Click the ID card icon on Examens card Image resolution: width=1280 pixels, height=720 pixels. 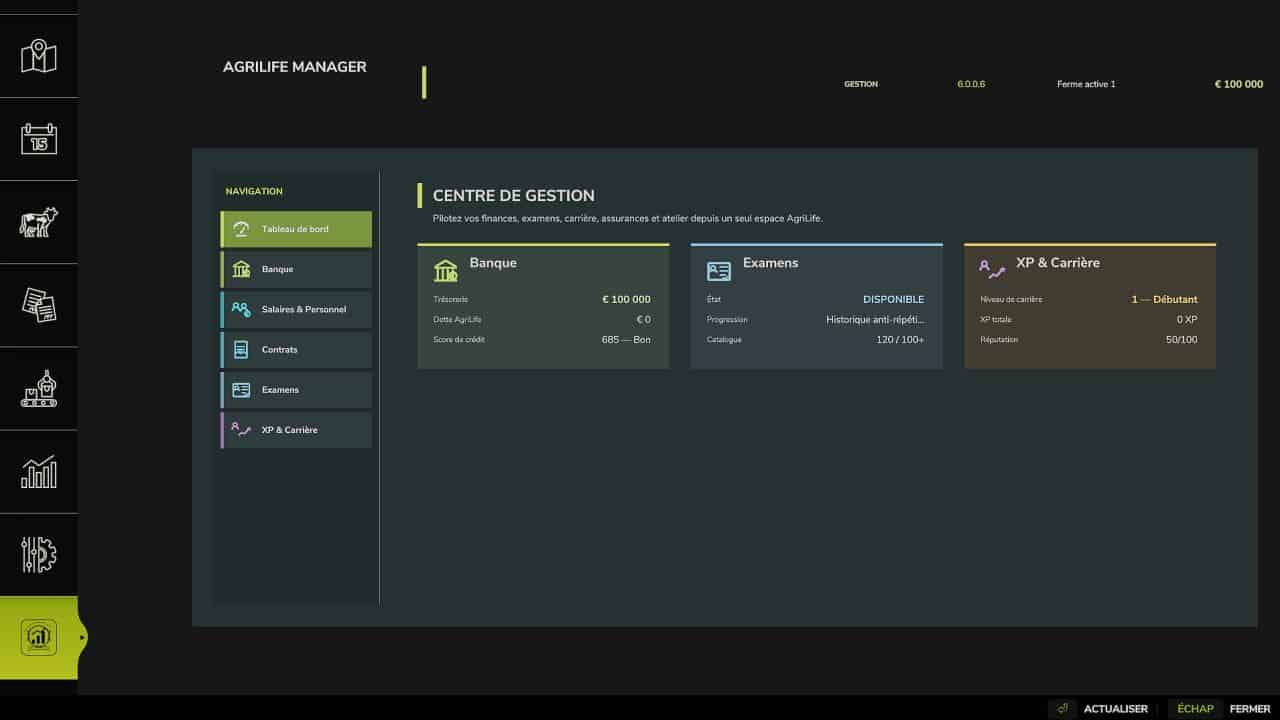click(x=719, y=271)
